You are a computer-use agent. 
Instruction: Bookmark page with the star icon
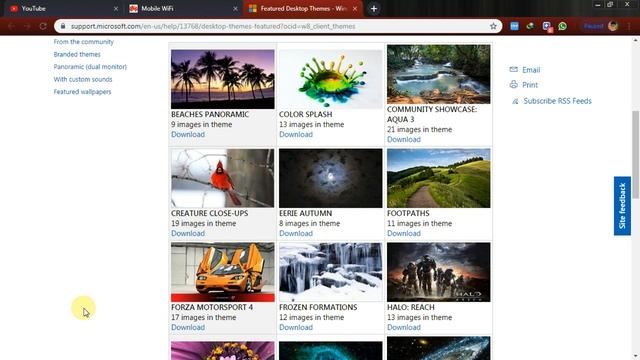click(493, 26)
